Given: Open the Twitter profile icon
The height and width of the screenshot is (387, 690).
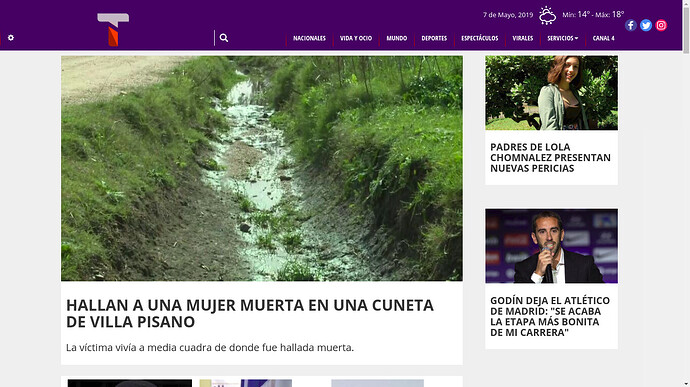Looking at the screenshot, I should 646,26.
